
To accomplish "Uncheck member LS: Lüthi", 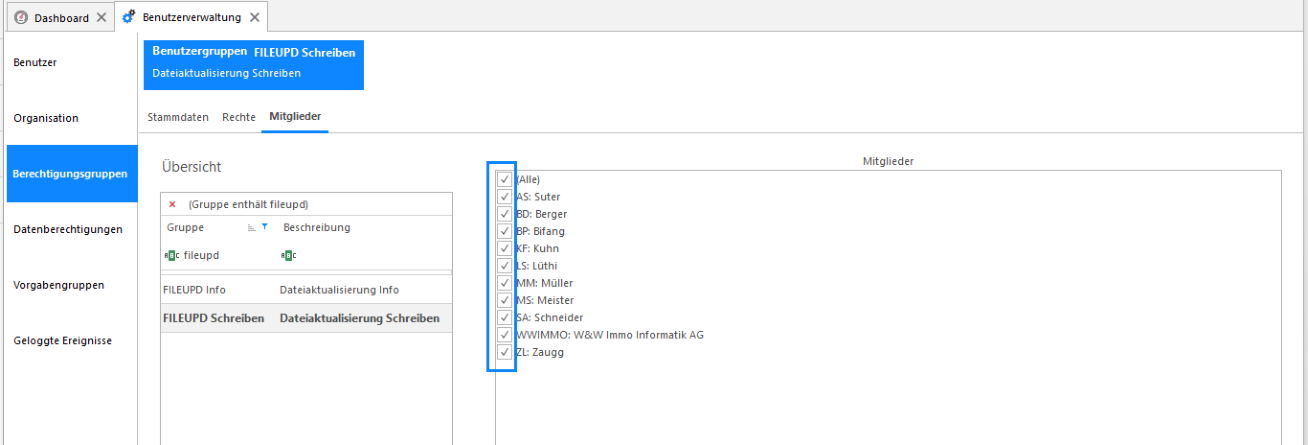I will coord(504,265).
